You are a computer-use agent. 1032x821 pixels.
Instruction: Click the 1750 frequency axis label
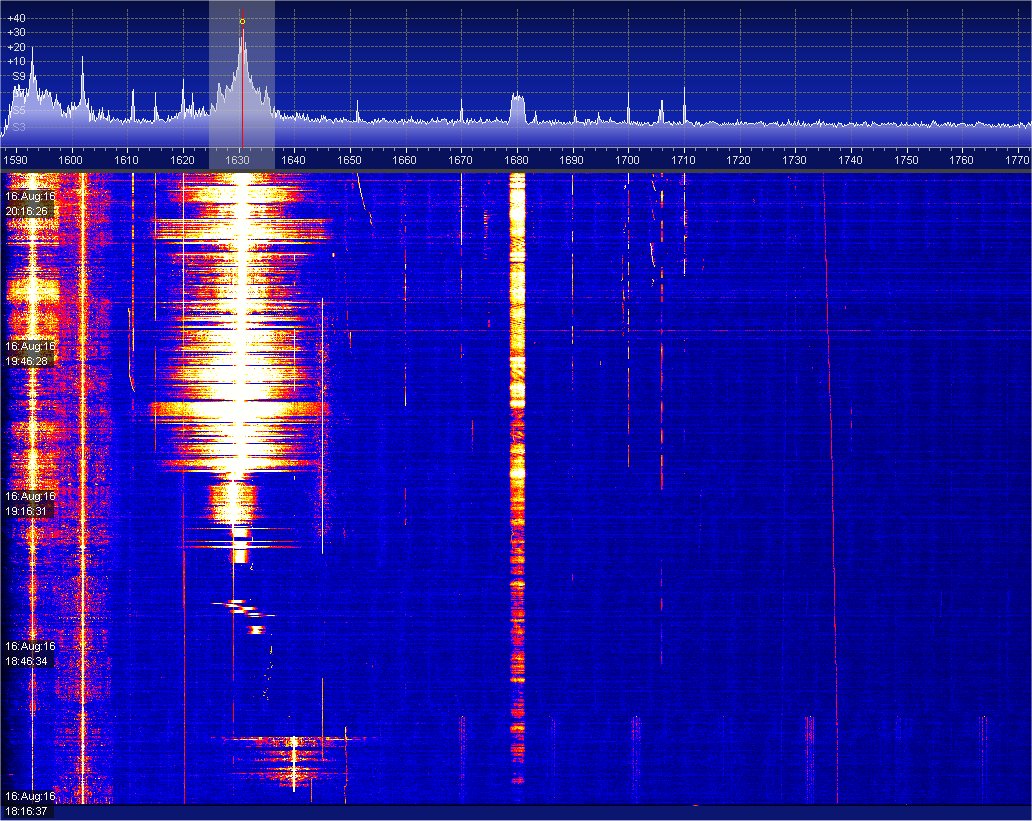coord(906,159)
